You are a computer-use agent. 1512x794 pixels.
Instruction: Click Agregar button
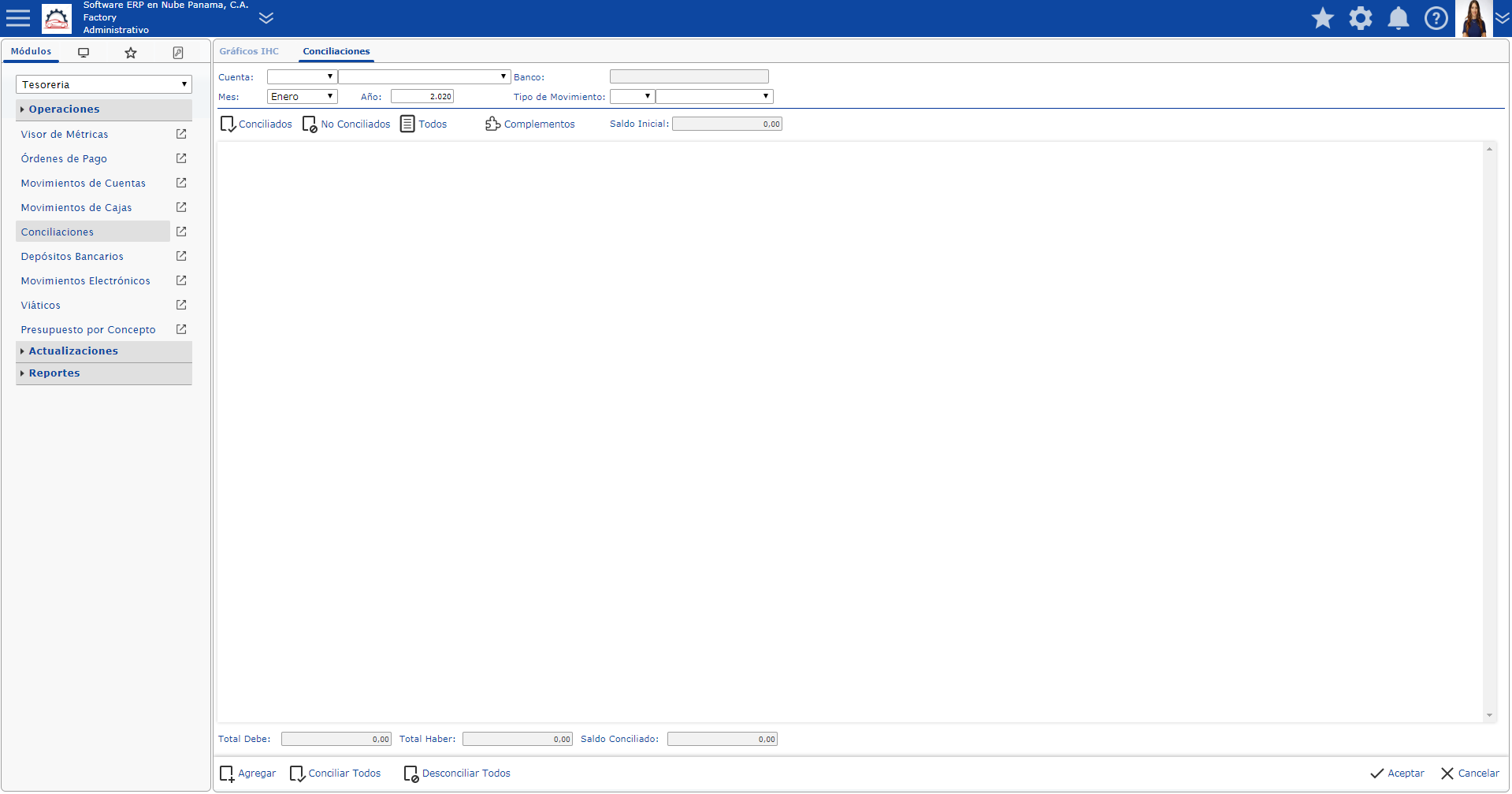[x=247, y=774]
